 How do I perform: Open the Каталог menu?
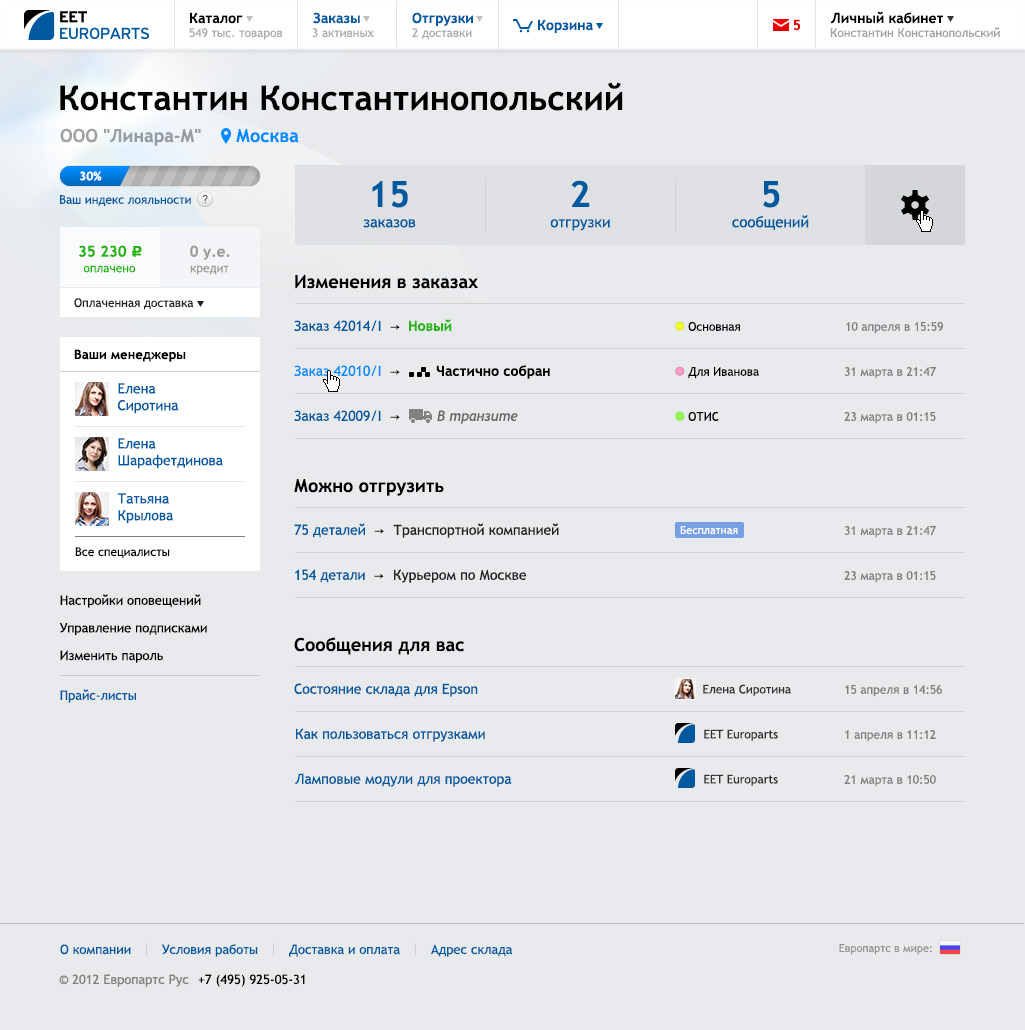221,18
